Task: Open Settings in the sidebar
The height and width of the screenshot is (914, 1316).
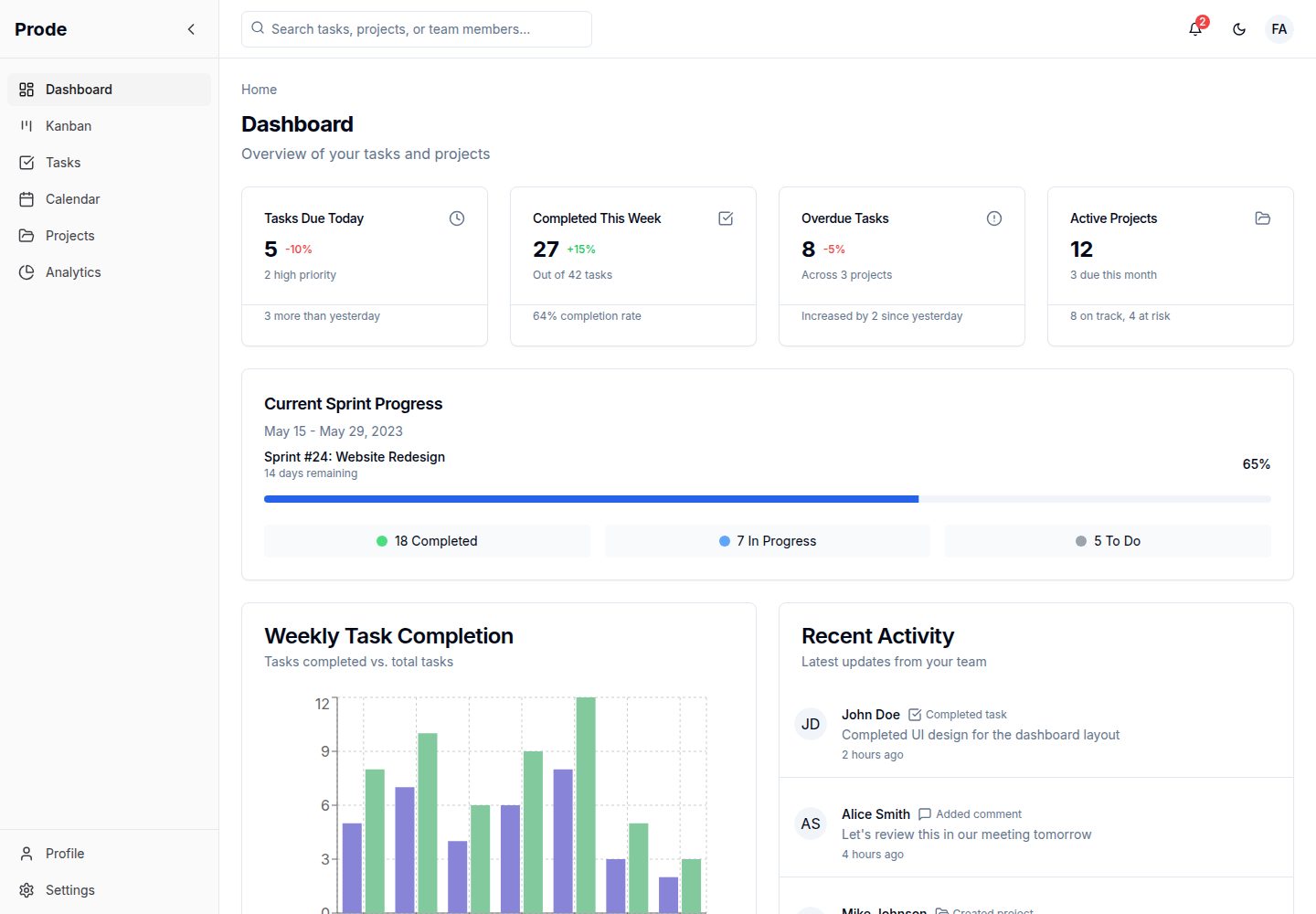Action: tap(110, 890)
